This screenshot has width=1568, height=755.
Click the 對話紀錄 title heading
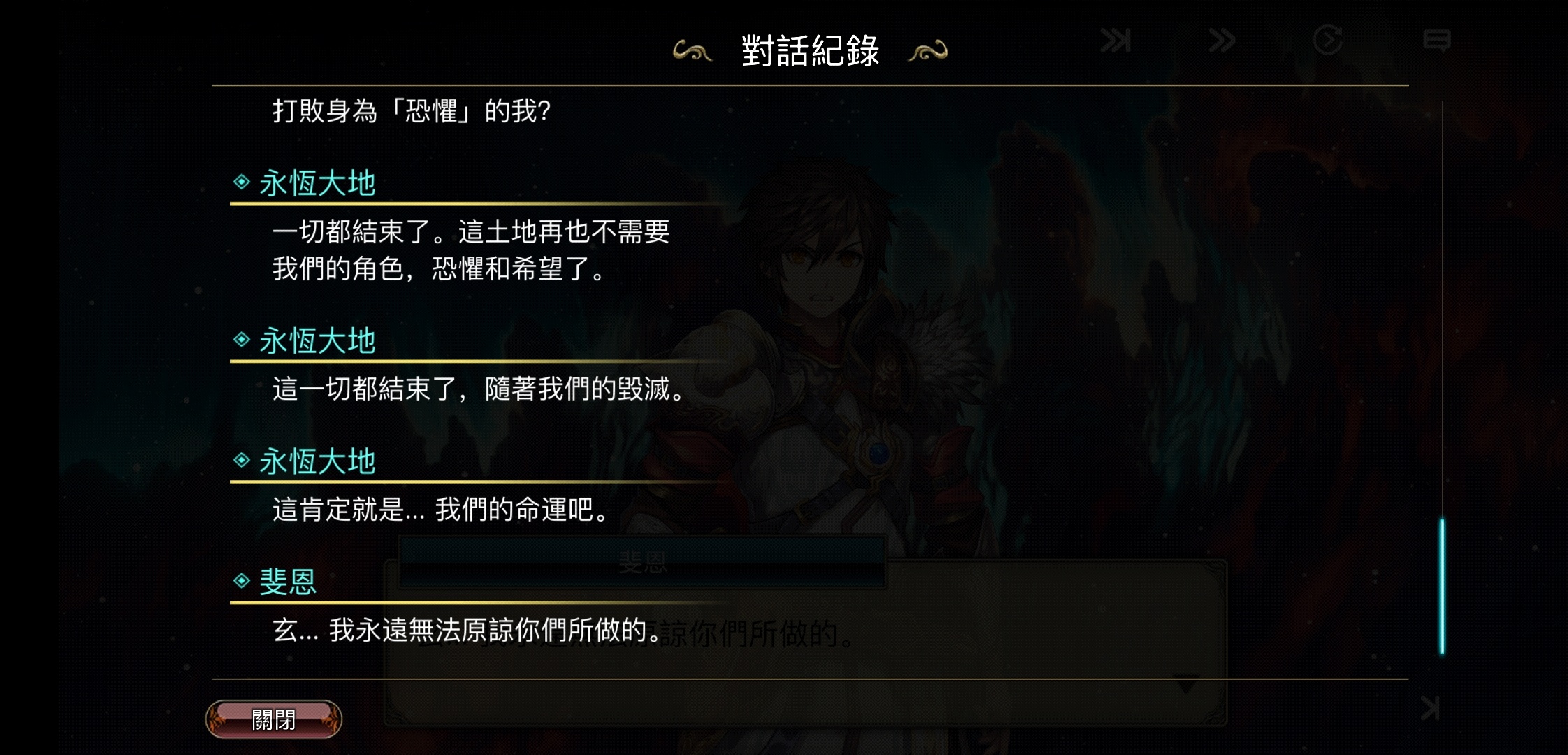[x=811, y=51]
